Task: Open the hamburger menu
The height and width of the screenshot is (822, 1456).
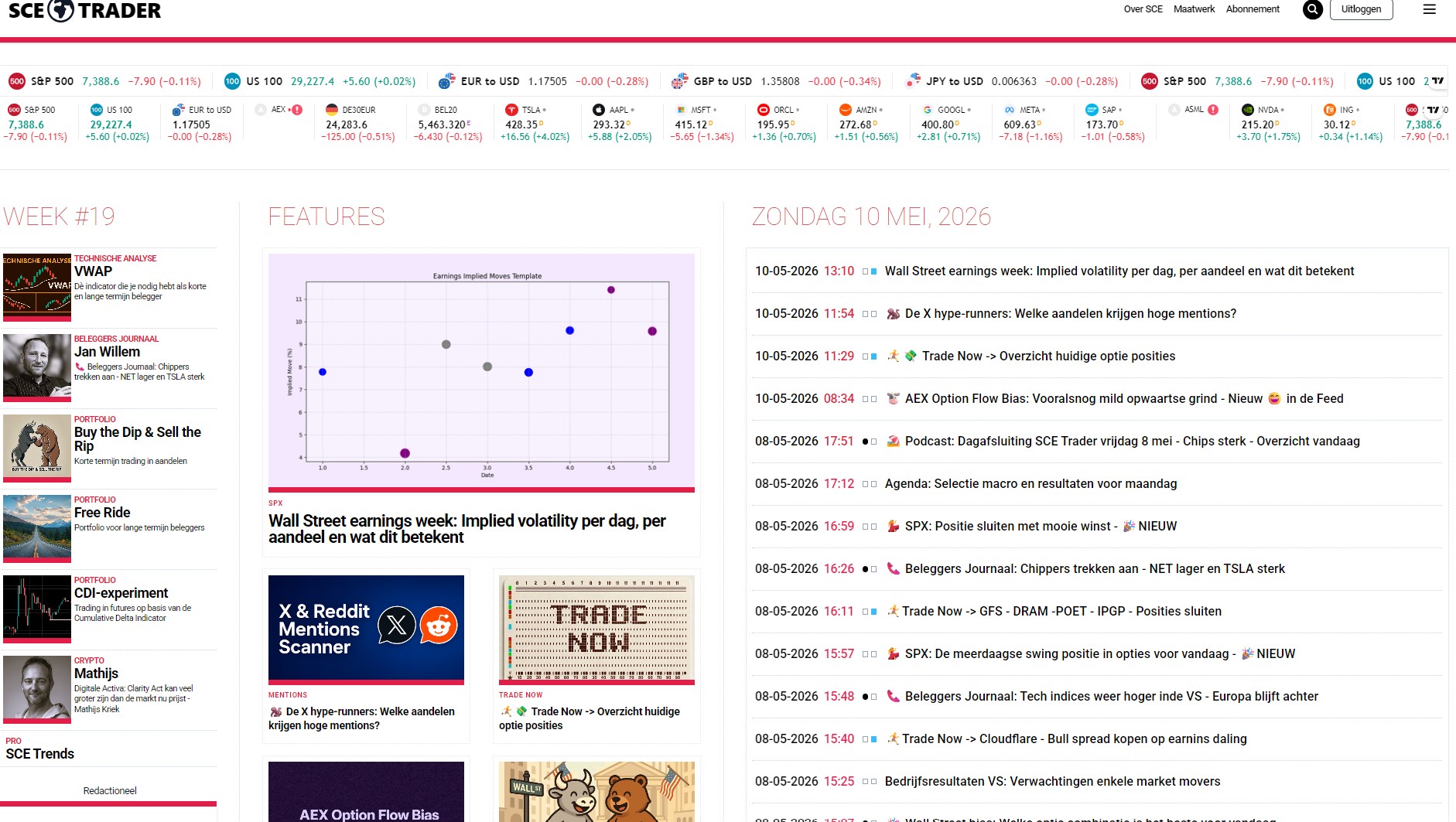Action: (x=1430, y=9)
